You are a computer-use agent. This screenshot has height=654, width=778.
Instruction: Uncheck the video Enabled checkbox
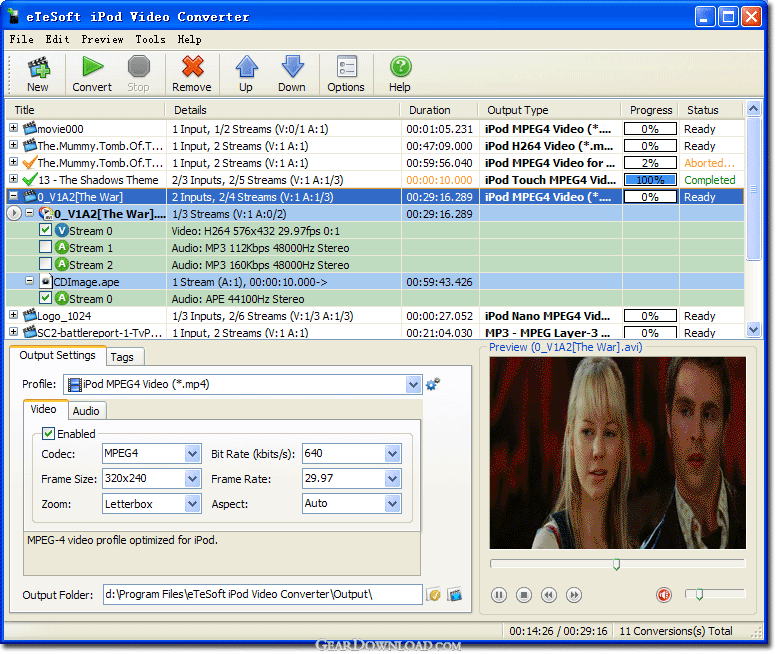(47, 434)
